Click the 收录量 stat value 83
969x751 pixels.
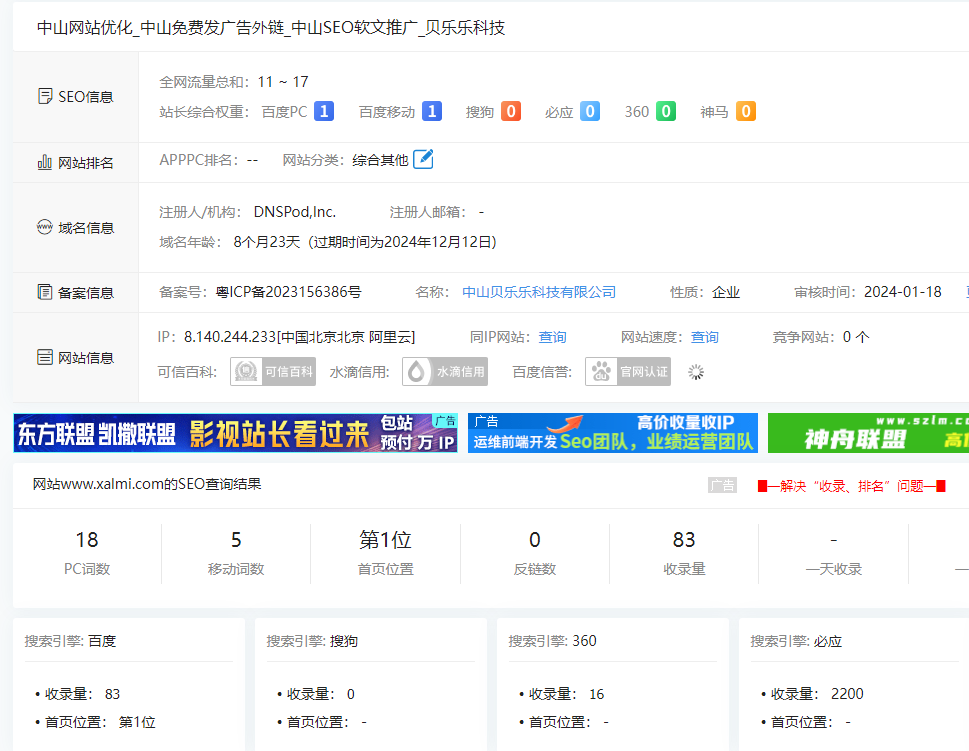(684, 540)
